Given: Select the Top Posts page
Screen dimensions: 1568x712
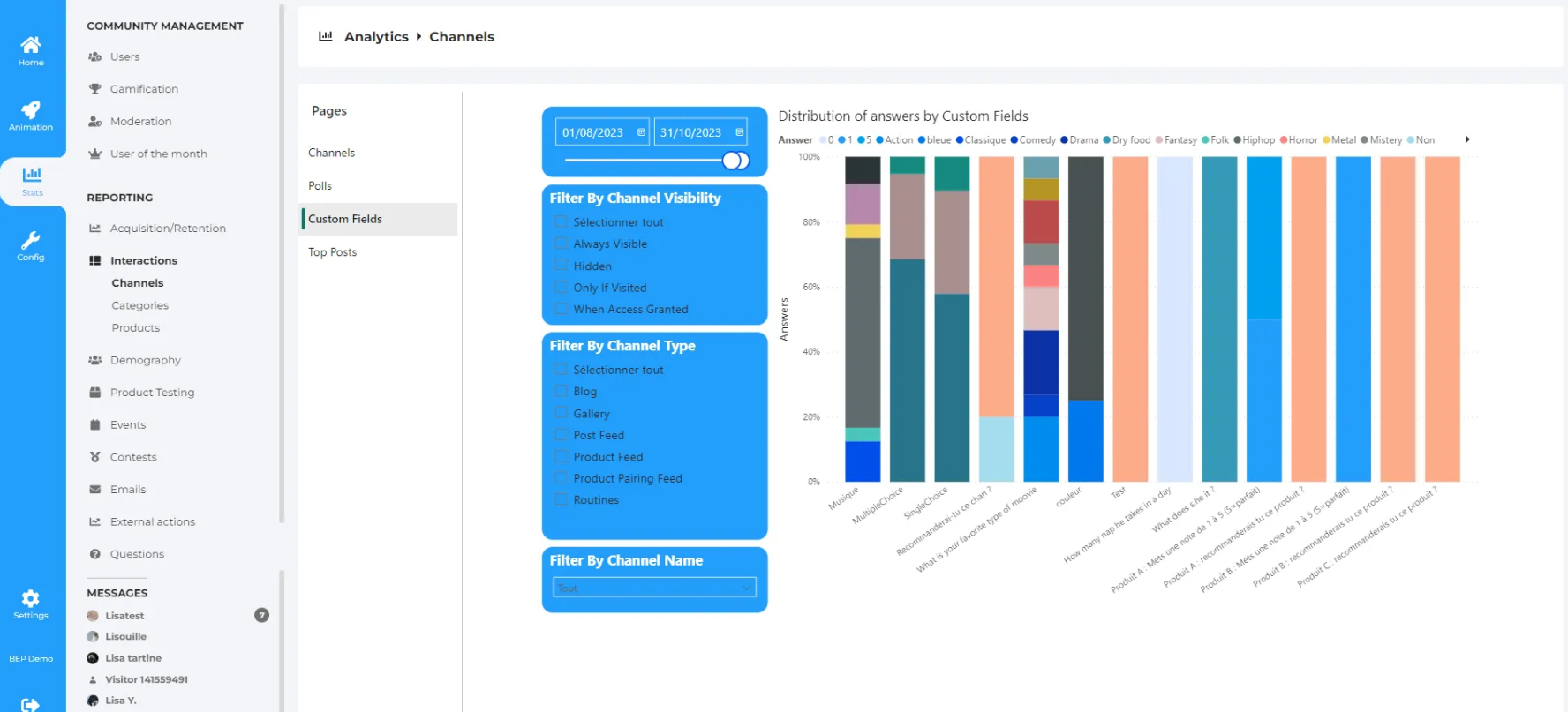Looking at the screenshot, I should click(333, 252).
